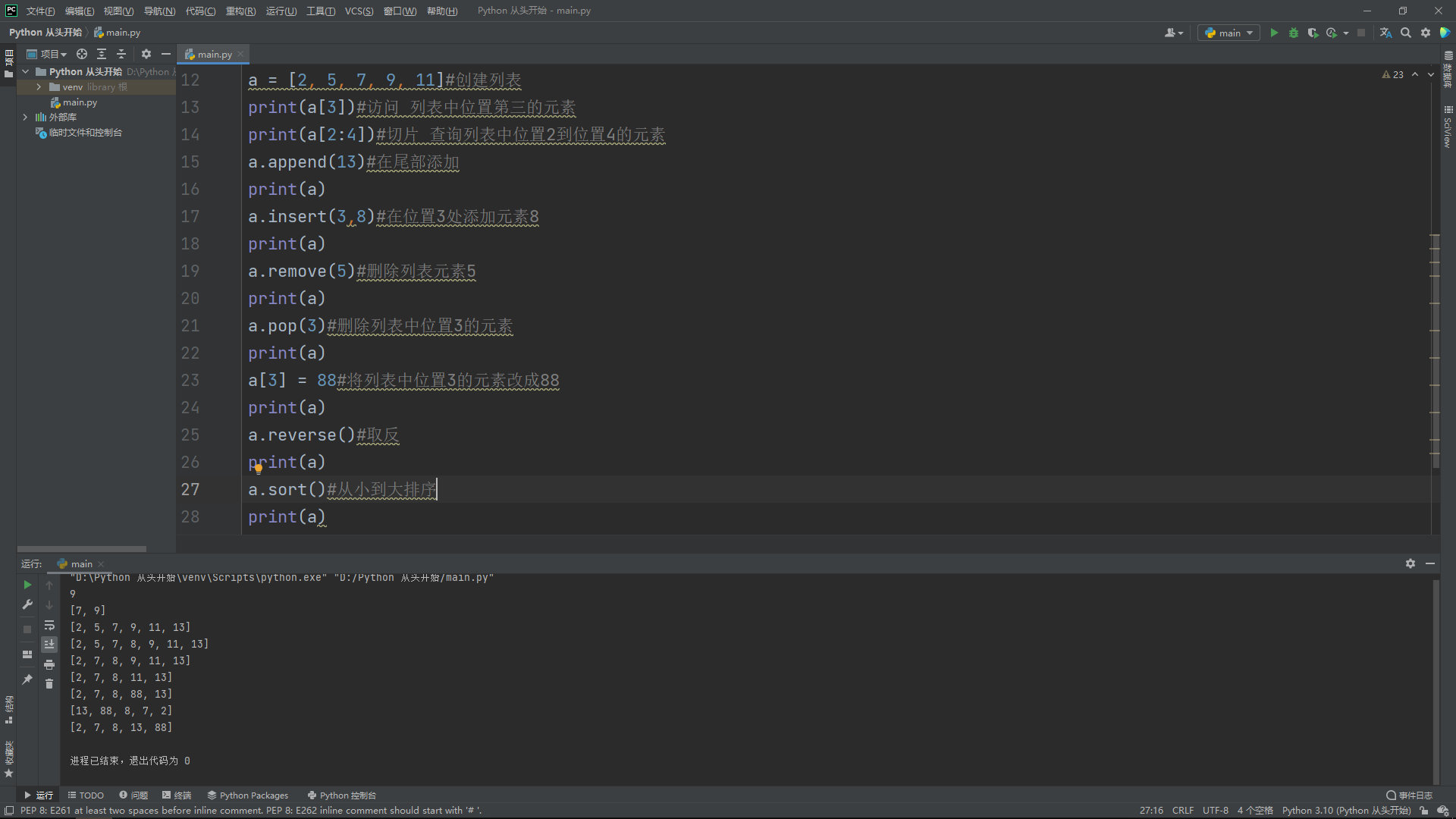The height and width of the screenshot is (819, 1456).
Task: Click Python 3.10 interpreter in status bar
Action: pos(1345,811)
